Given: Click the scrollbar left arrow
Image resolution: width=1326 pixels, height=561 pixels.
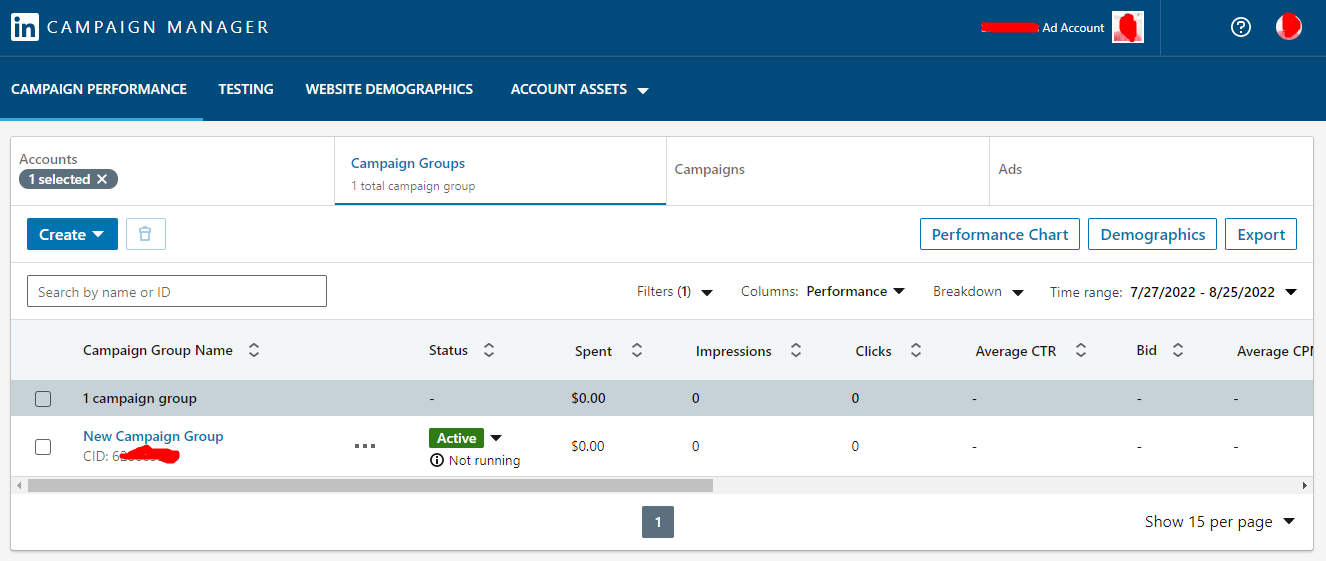Looking at the screenshot, I should 18,485.
